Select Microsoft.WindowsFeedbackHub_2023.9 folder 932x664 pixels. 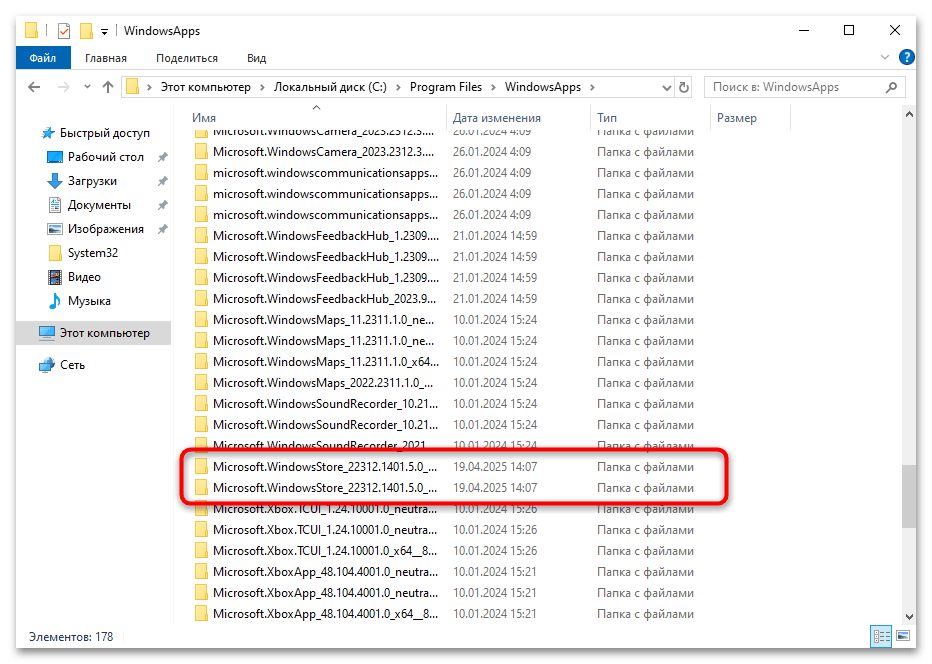[446, 298]
